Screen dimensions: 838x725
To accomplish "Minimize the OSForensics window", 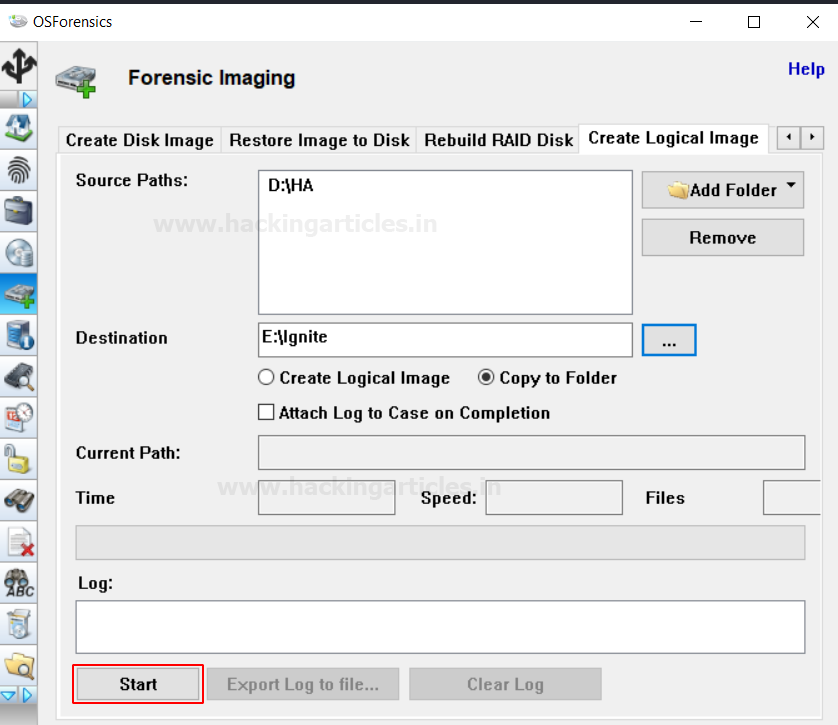I will pyautogui.click(x=696, y=22).
